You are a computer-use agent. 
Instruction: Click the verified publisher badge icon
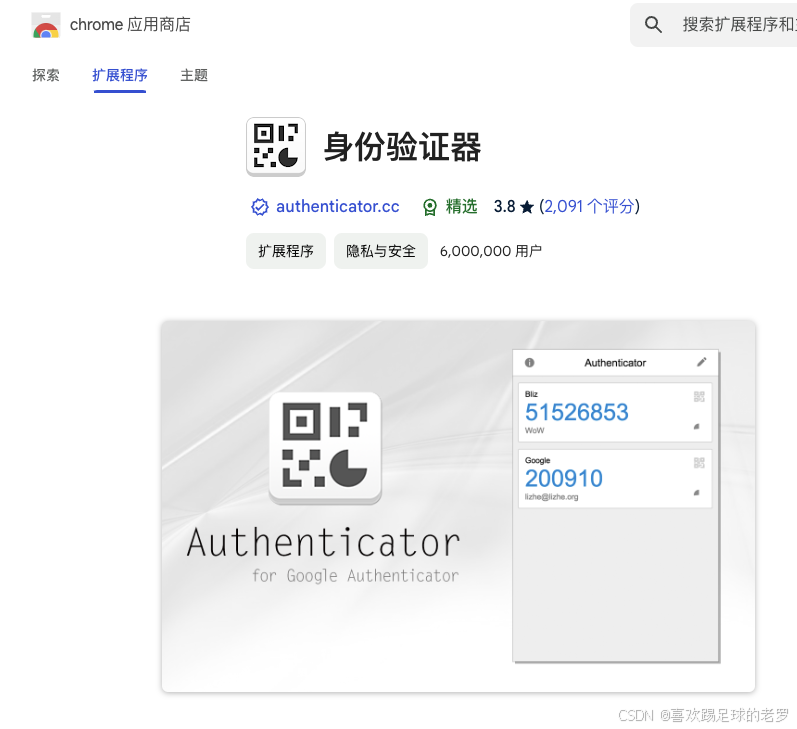[260, 207]
